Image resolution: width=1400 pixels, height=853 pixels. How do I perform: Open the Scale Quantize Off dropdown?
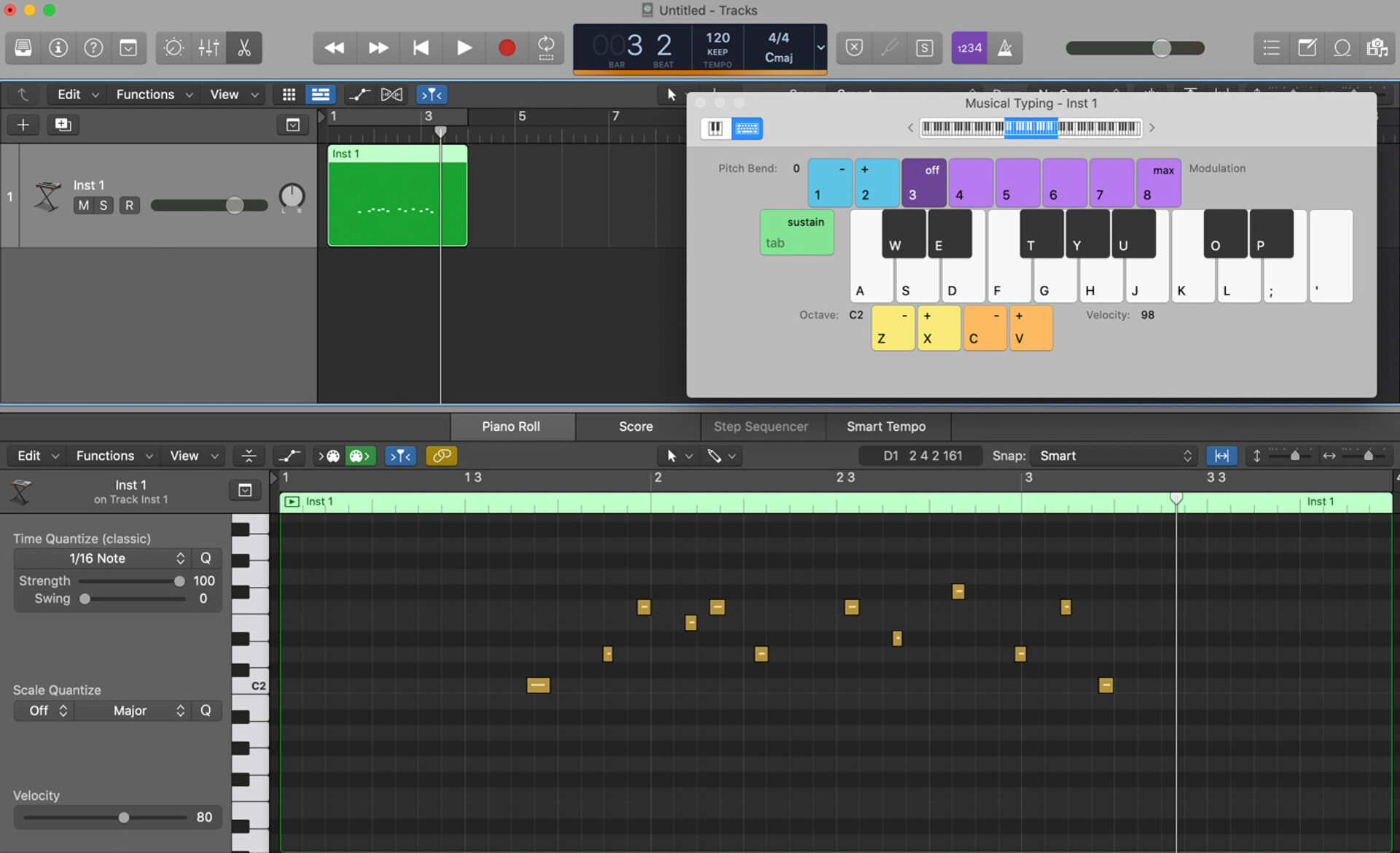click(x=43, y=710)
